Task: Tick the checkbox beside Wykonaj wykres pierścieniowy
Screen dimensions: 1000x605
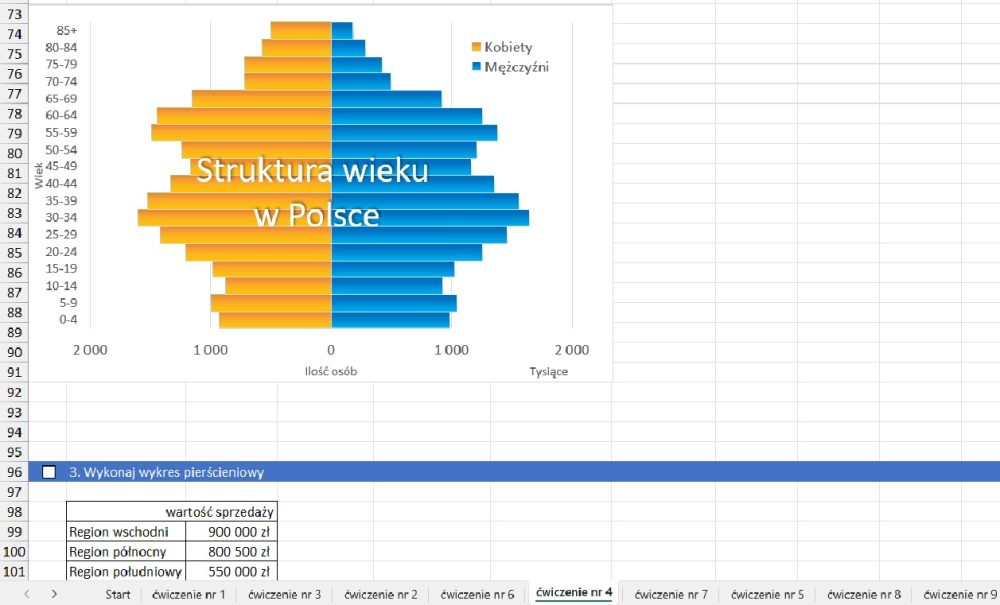Action: (48, 472)
